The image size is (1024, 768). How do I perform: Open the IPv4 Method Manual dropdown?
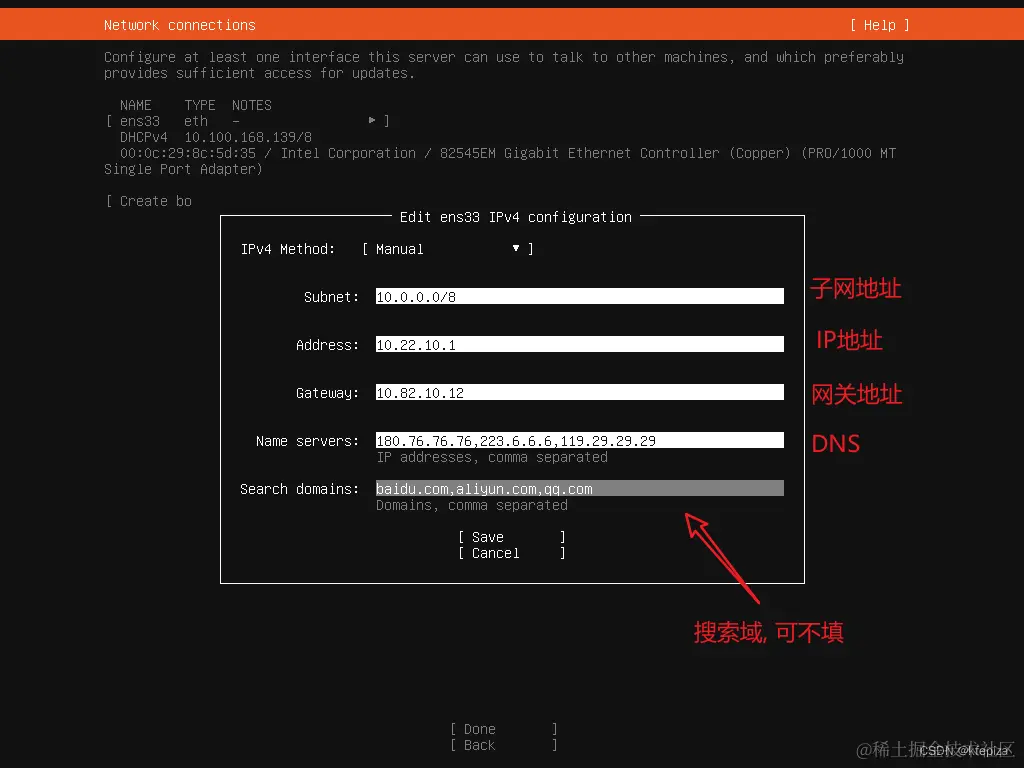(x=447, y=249)
